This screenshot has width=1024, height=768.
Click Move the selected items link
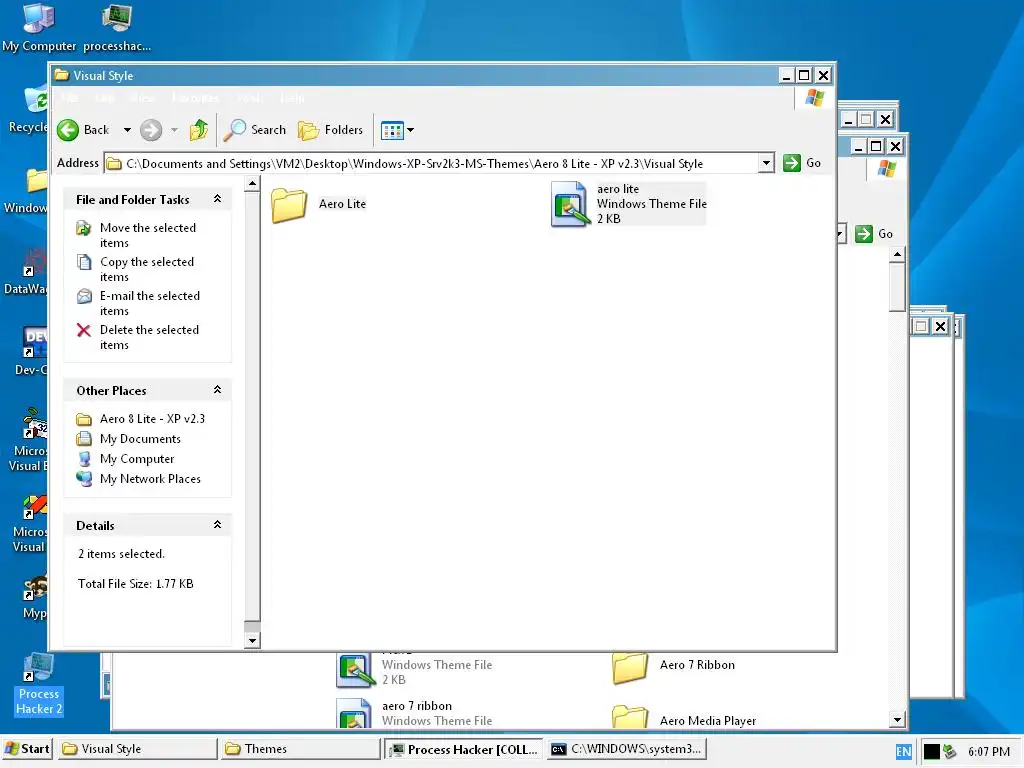click(x=148, y=235)
